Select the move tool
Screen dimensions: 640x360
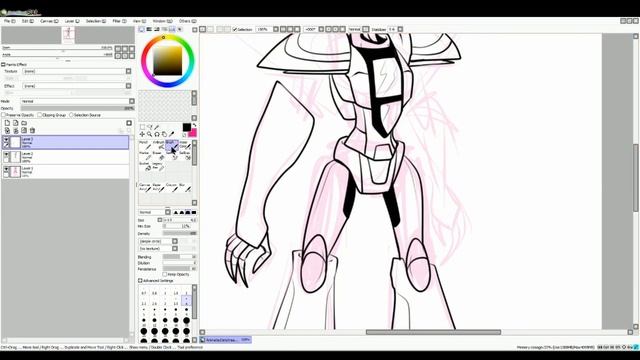142,134
